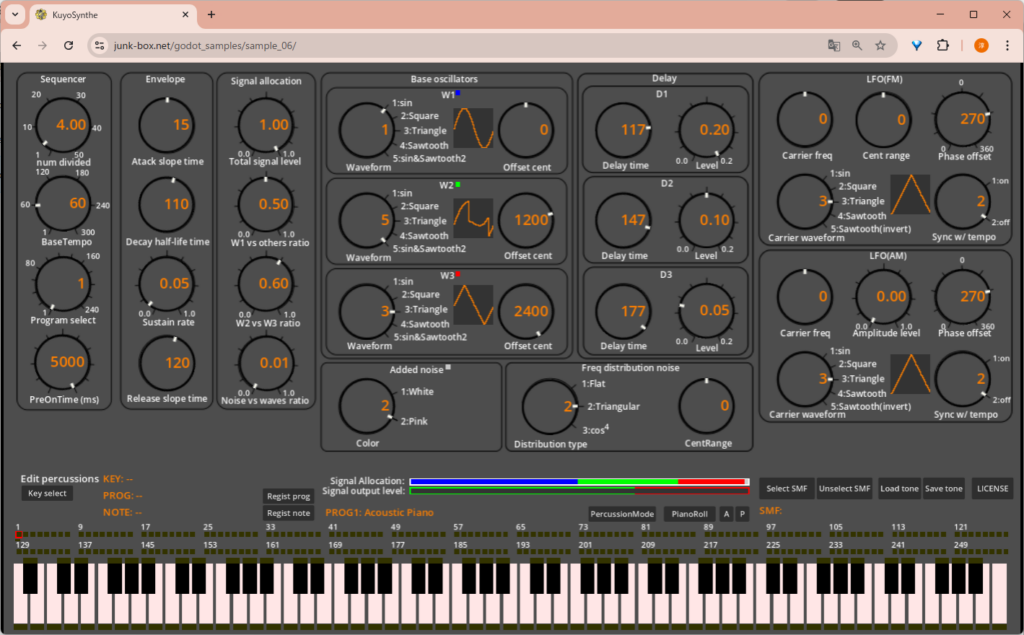Toggle the small P button beside PianoRoll

[742, 514]
